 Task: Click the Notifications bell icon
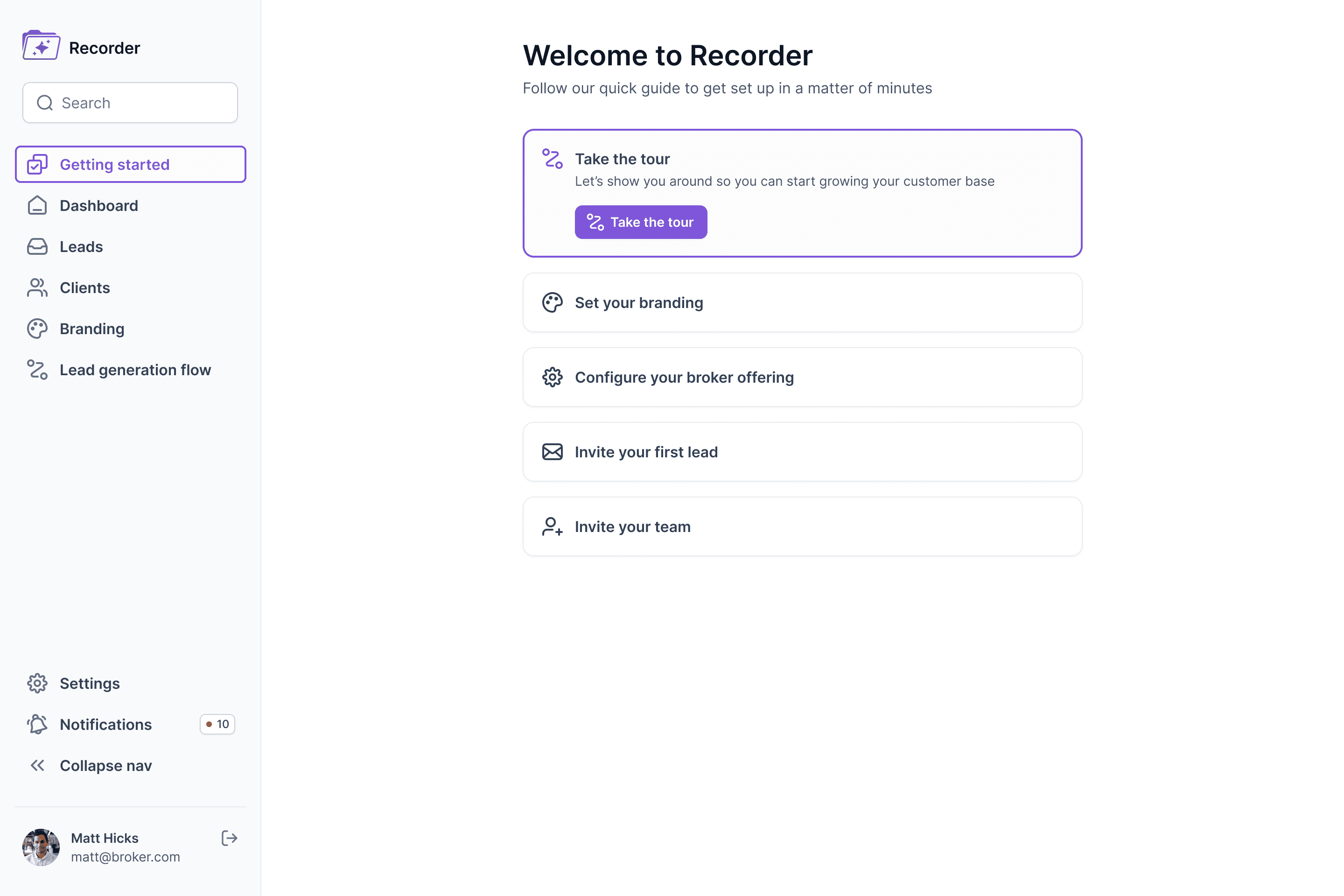pos(37,724)
